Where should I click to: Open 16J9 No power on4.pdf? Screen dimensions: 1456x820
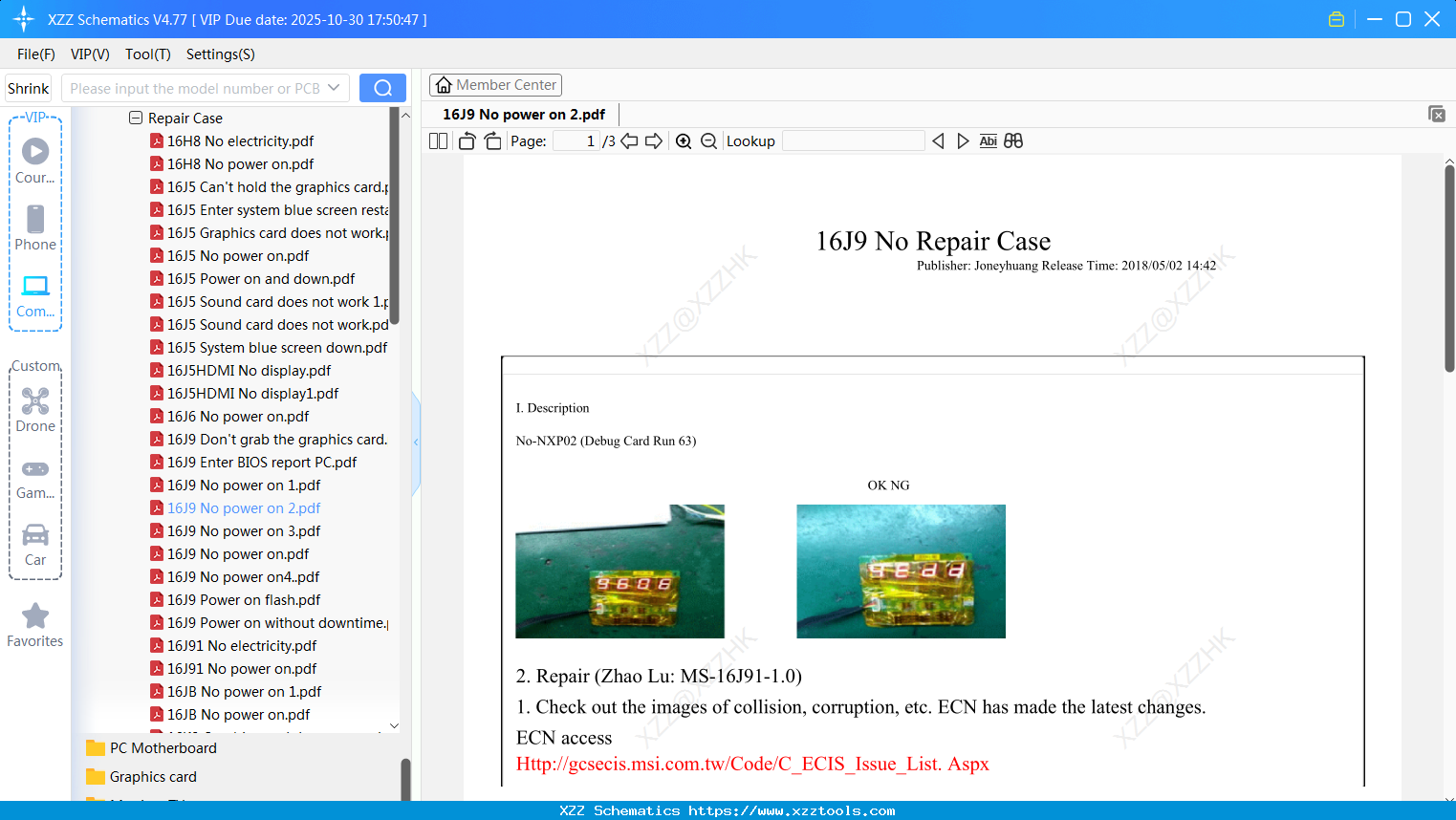(244, 577)
